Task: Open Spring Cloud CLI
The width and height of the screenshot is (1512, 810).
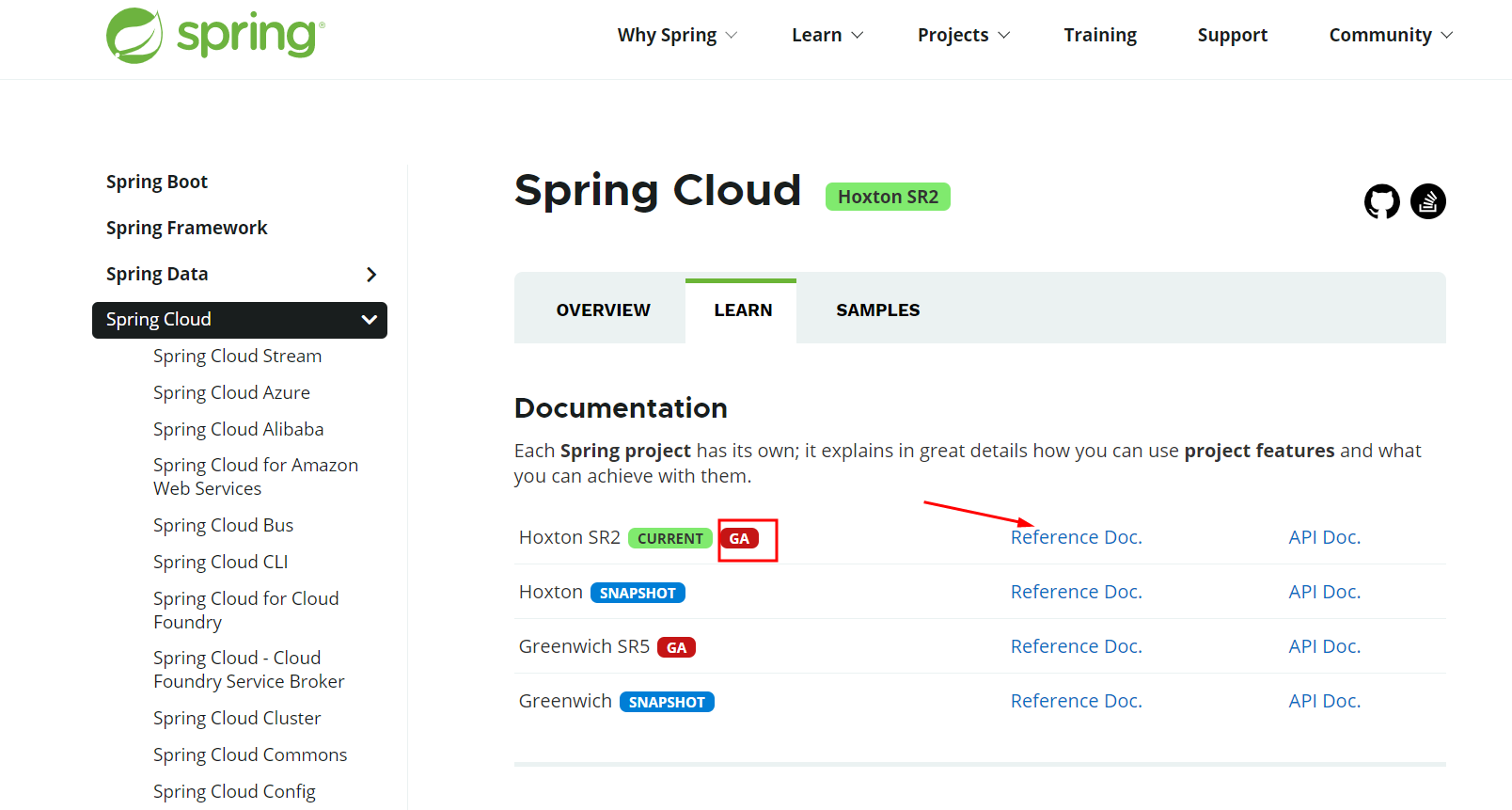Action: pos(221,562)
